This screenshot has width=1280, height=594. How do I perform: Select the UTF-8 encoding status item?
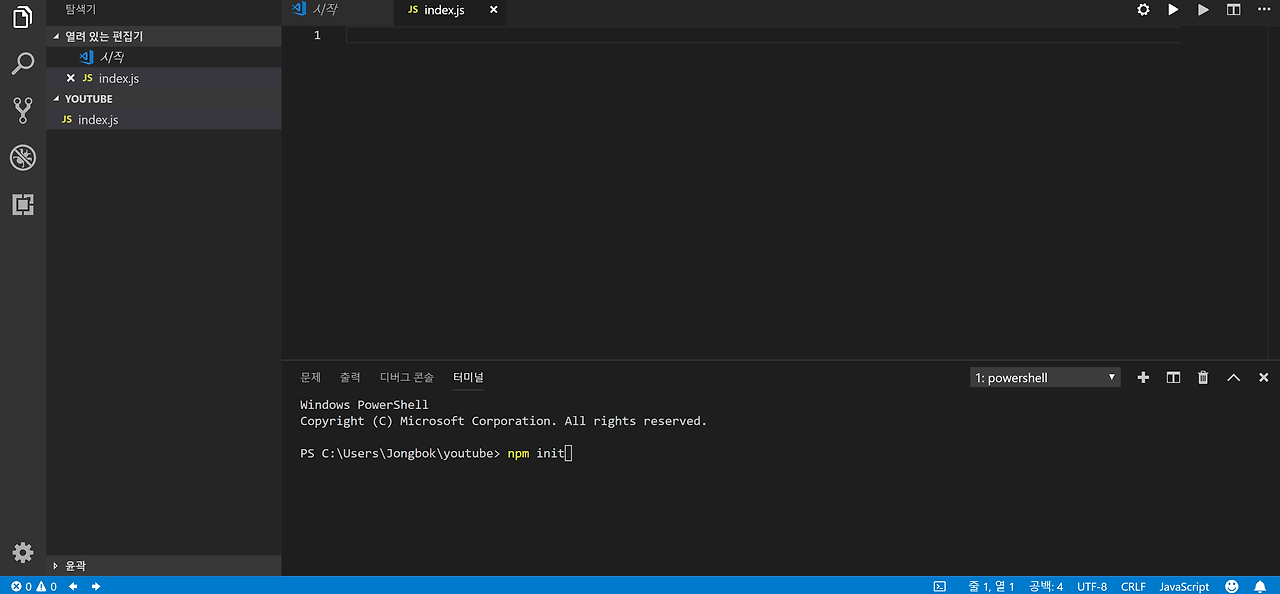(1092, 586)
